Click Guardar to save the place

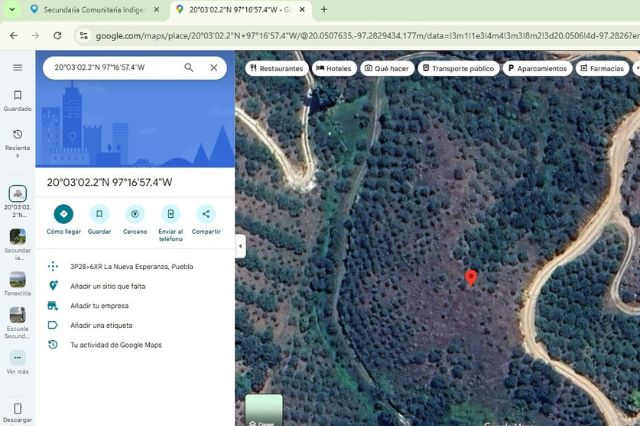coord(99,220)
